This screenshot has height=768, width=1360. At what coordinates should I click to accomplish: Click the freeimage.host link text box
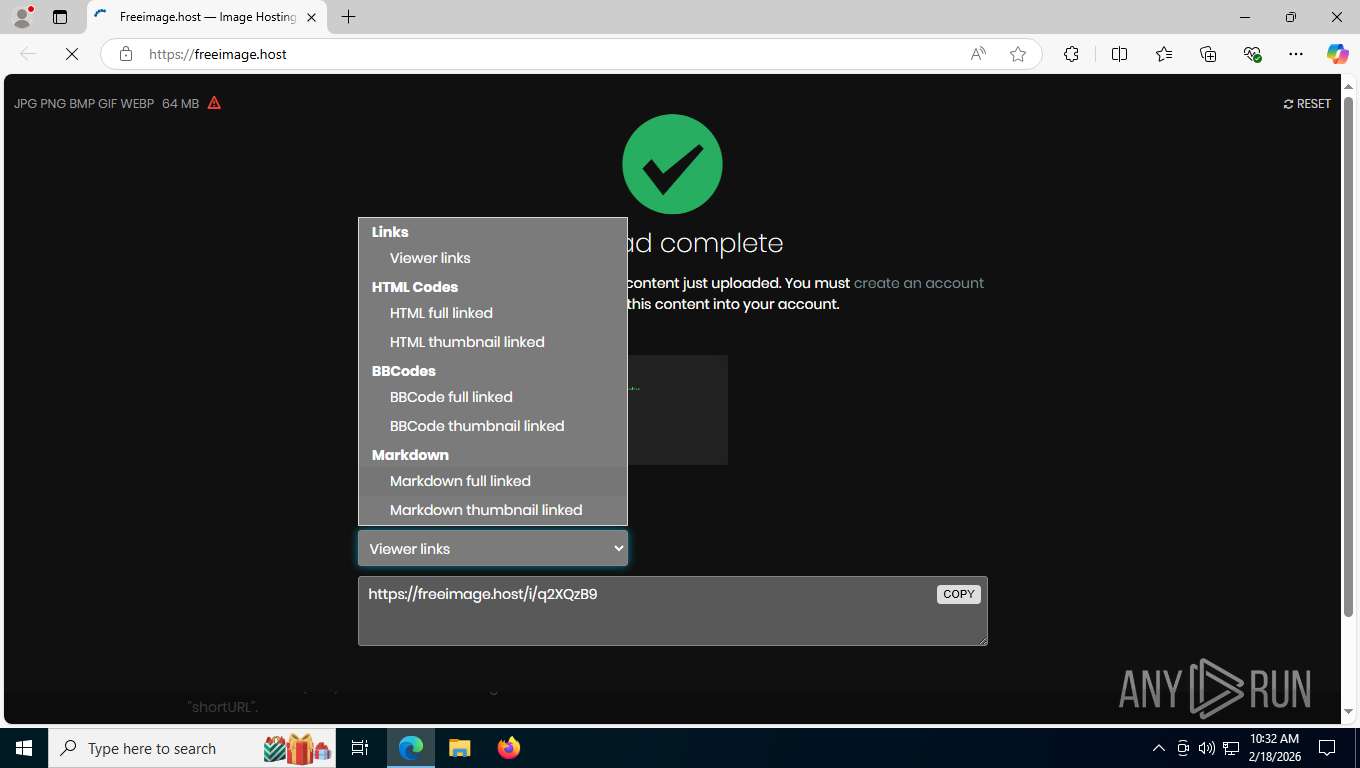click(x=673, y=611)
